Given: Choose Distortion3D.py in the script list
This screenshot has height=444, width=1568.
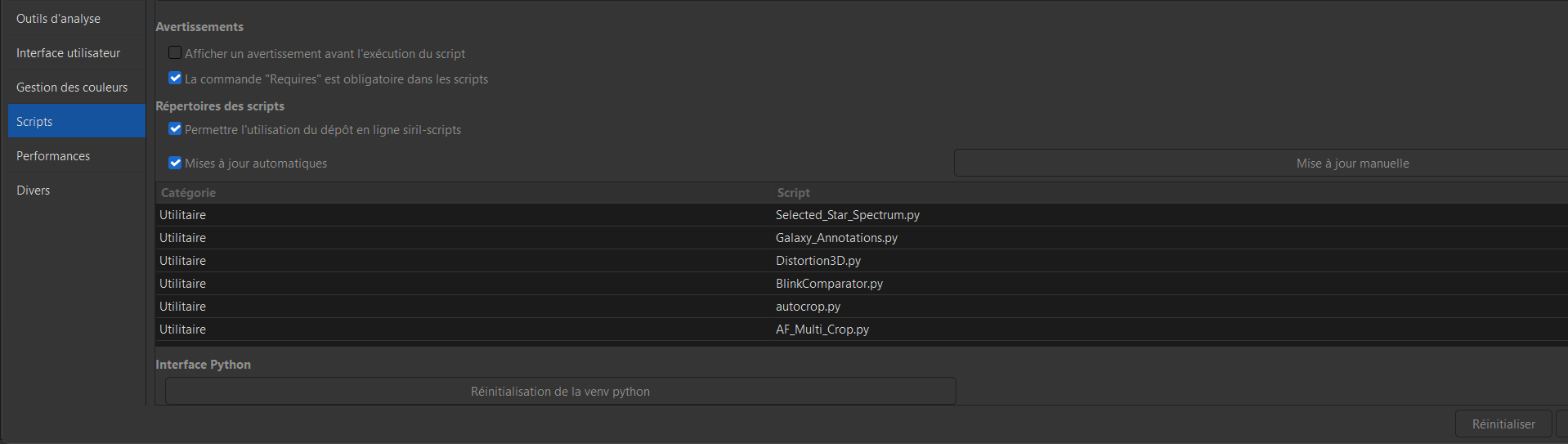Looking at the screenshot, I should 818,260.
